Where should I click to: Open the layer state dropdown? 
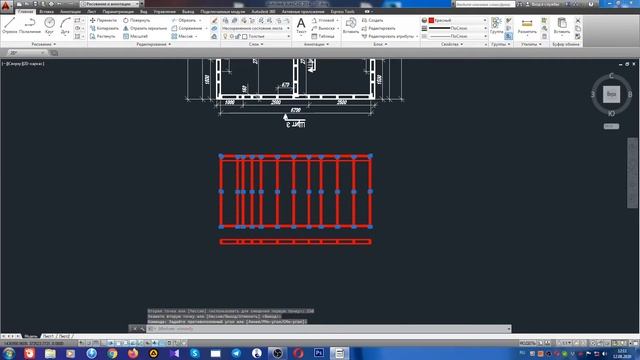[x=256, y=28]
